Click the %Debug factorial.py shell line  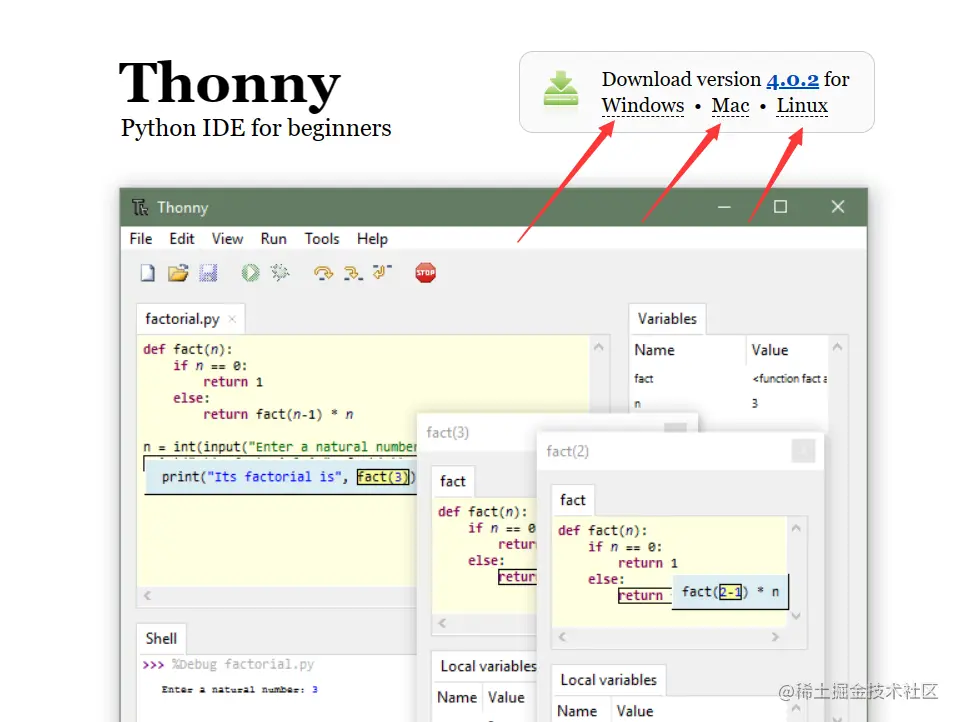coord(228,664)
